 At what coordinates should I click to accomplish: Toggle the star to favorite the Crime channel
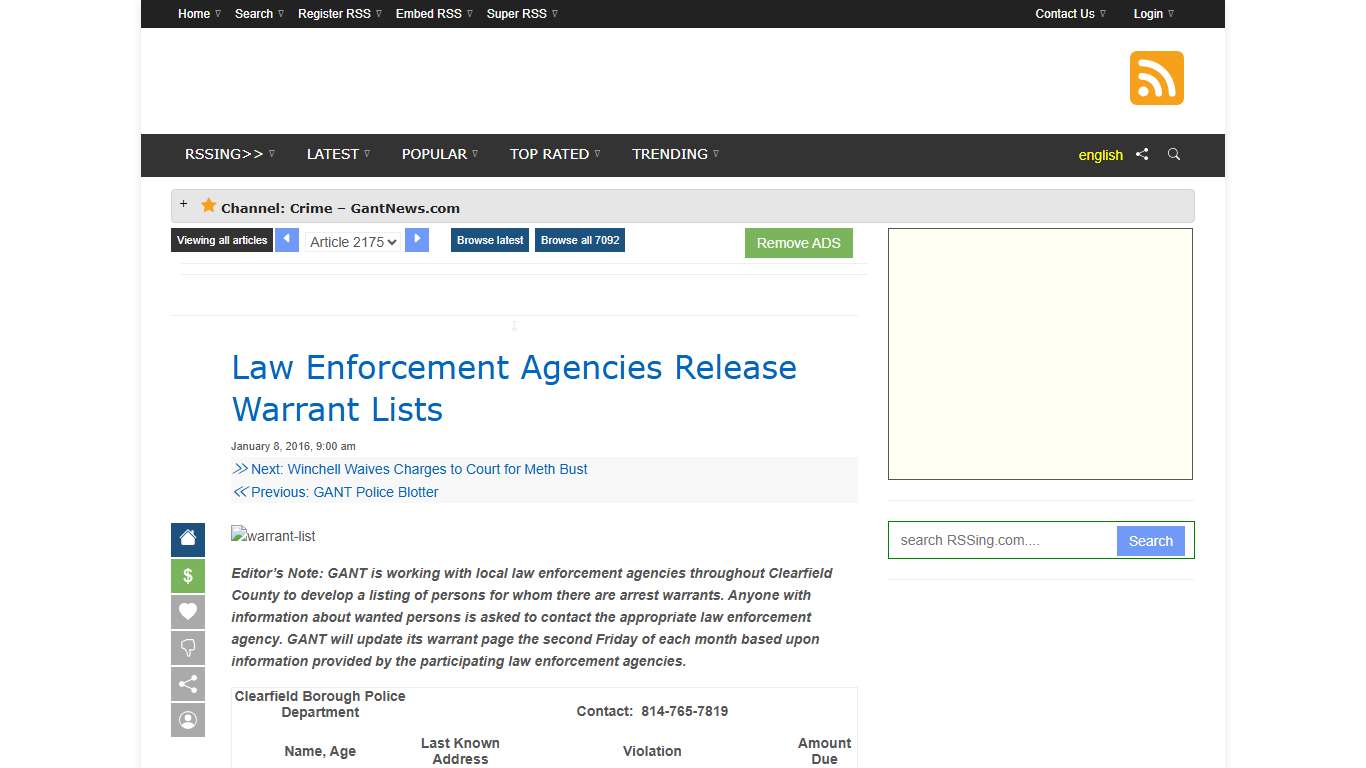coord(208,205)
